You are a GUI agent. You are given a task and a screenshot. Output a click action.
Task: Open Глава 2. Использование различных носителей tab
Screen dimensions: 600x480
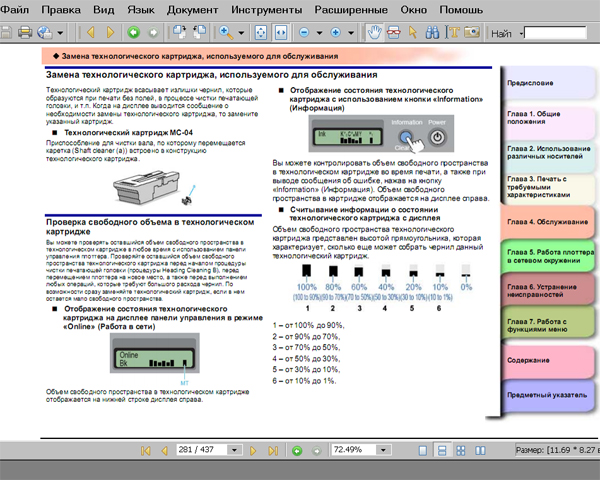pyautogui.click(x=548, y=157)
